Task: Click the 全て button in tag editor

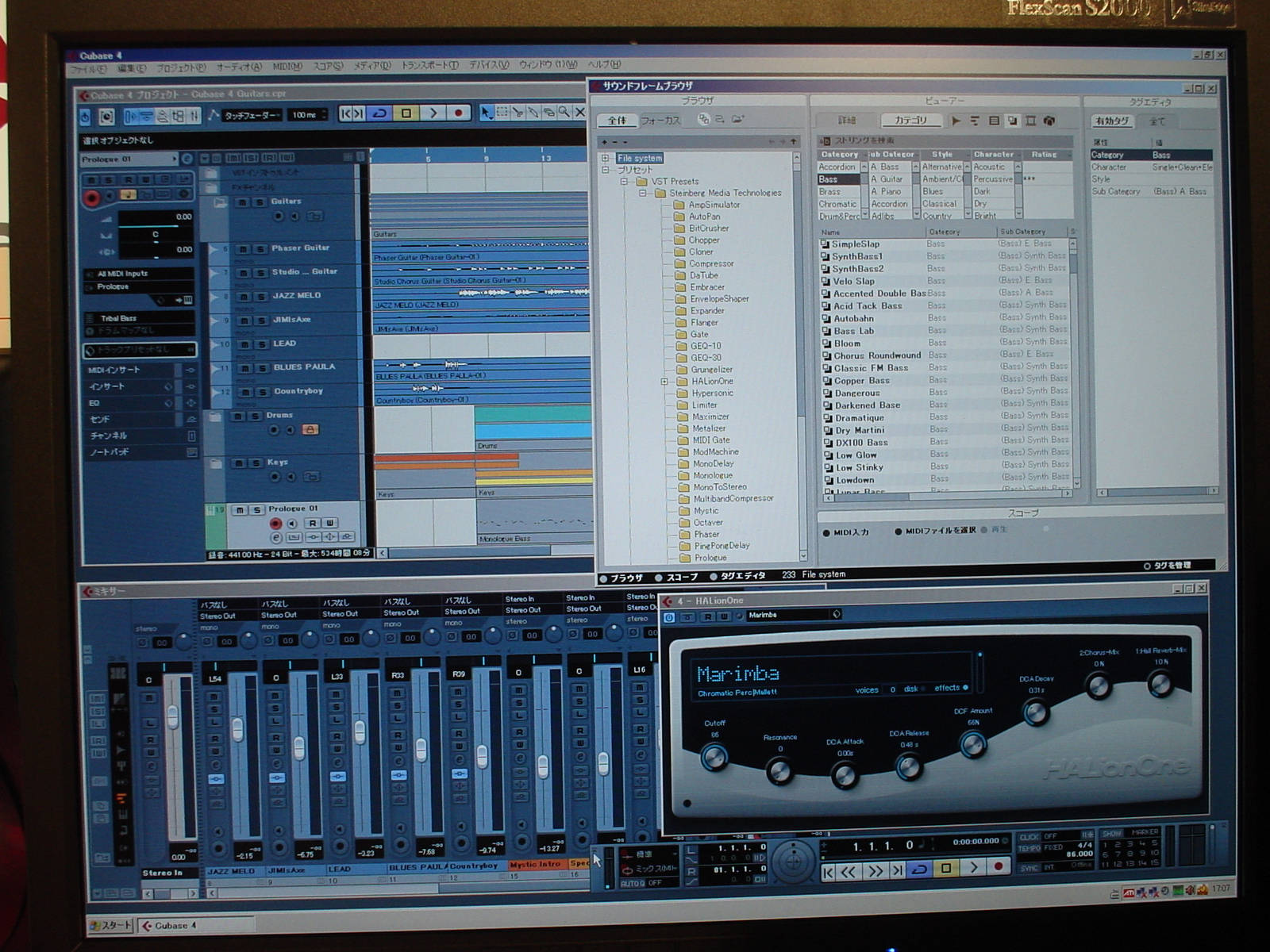Action: (x=1157, y=121)
